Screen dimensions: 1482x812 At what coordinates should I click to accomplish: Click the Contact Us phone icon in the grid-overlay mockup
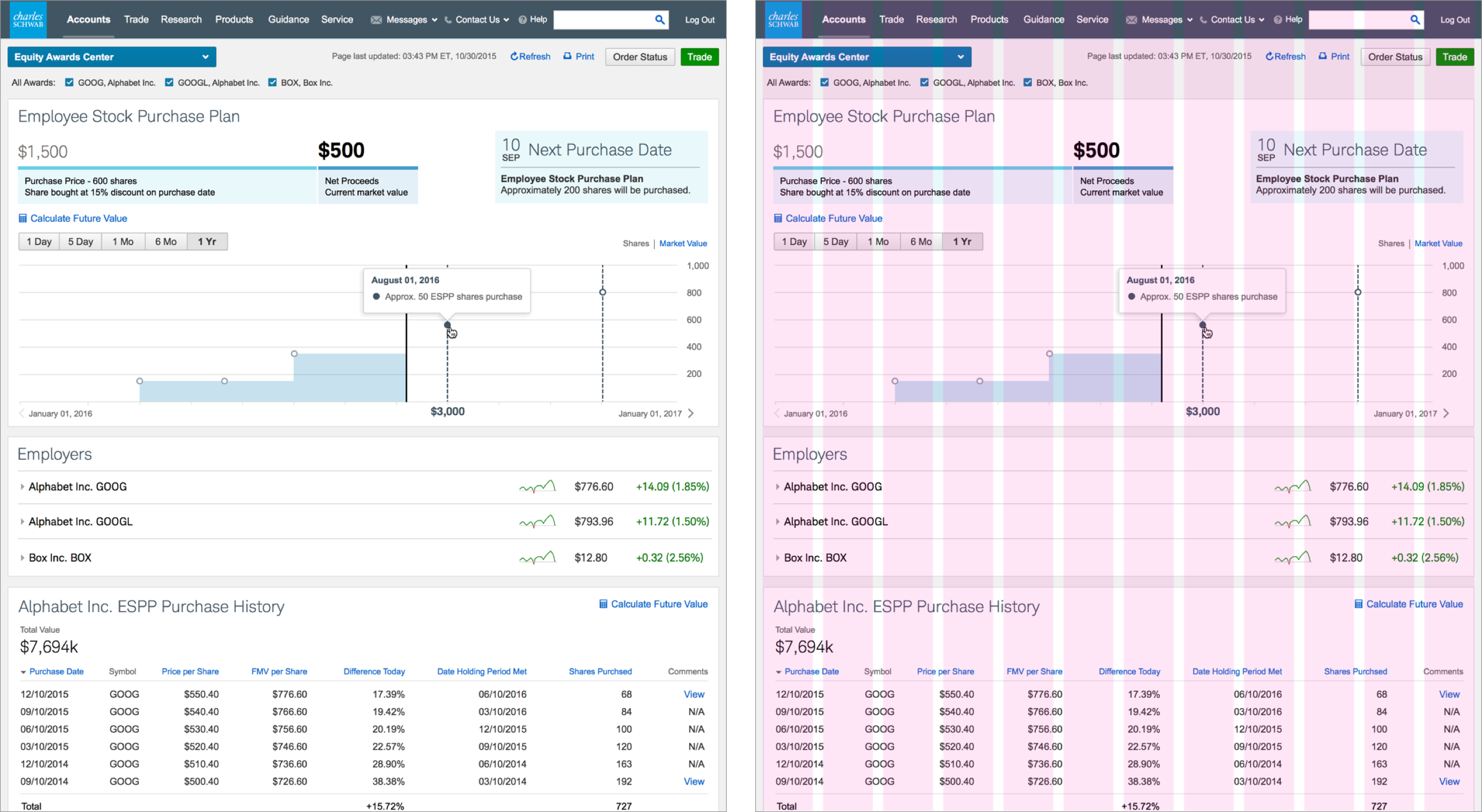(1203, 19)
